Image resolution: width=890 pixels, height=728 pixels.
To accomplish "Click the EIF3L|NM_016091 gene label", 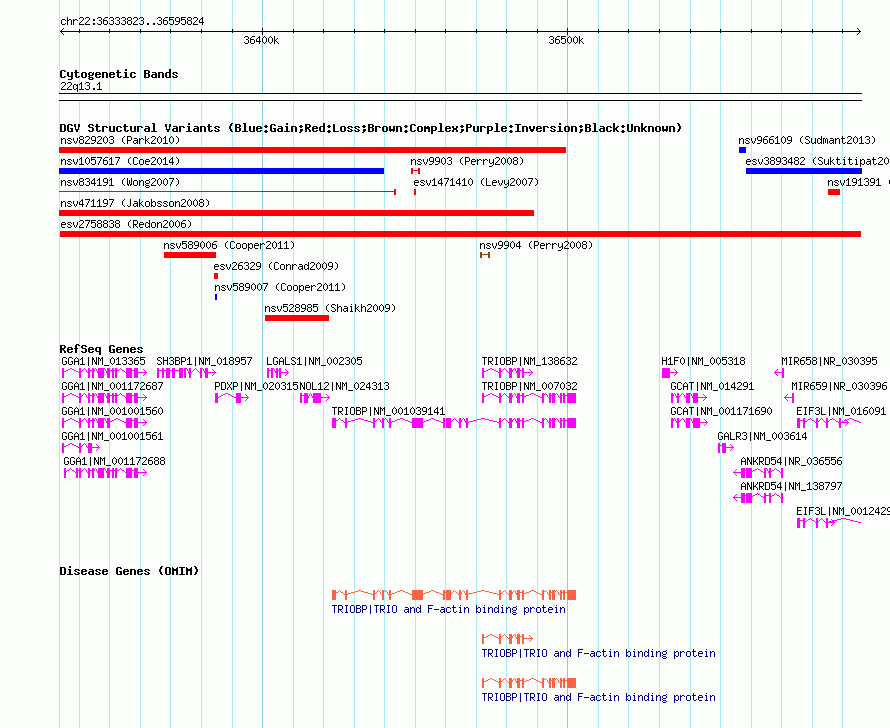I will point(841,411).
